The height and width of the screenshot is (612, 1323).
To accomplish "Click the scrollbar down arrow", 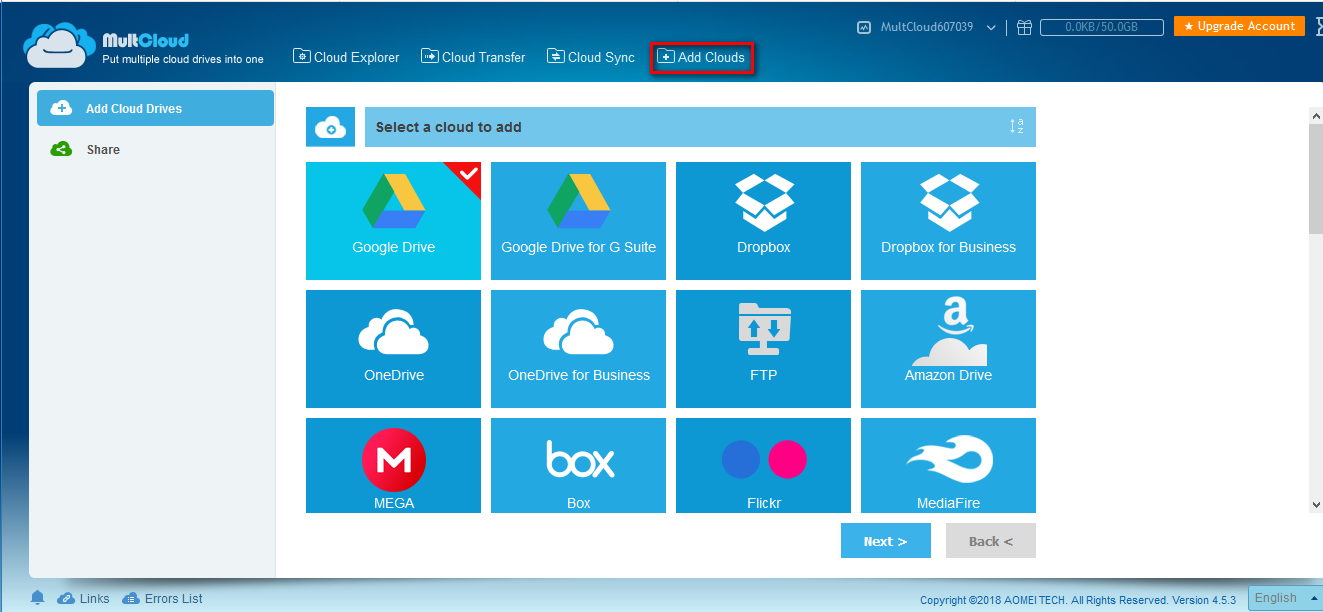I will 1315,504.
